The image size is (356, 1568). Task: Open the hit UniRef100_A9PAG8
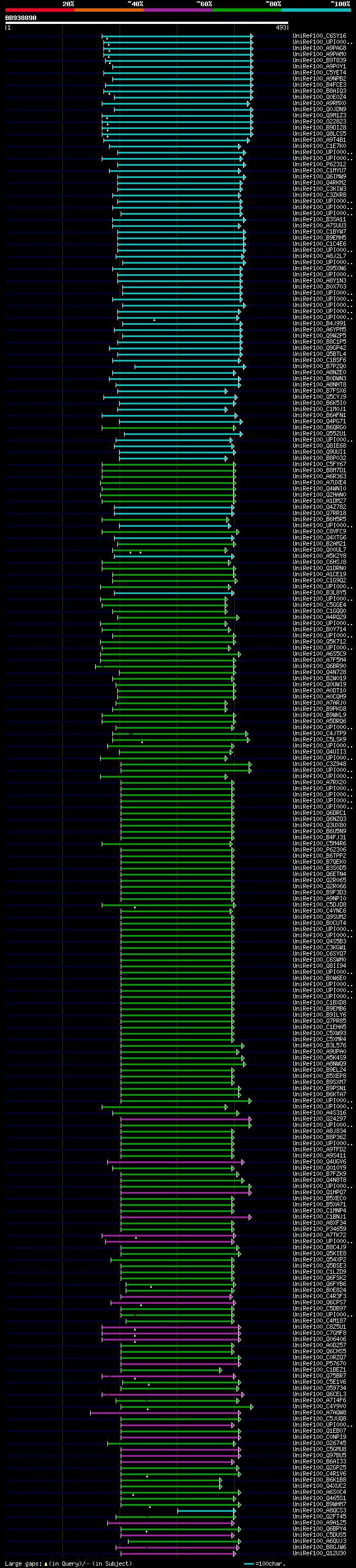point(319,48)
